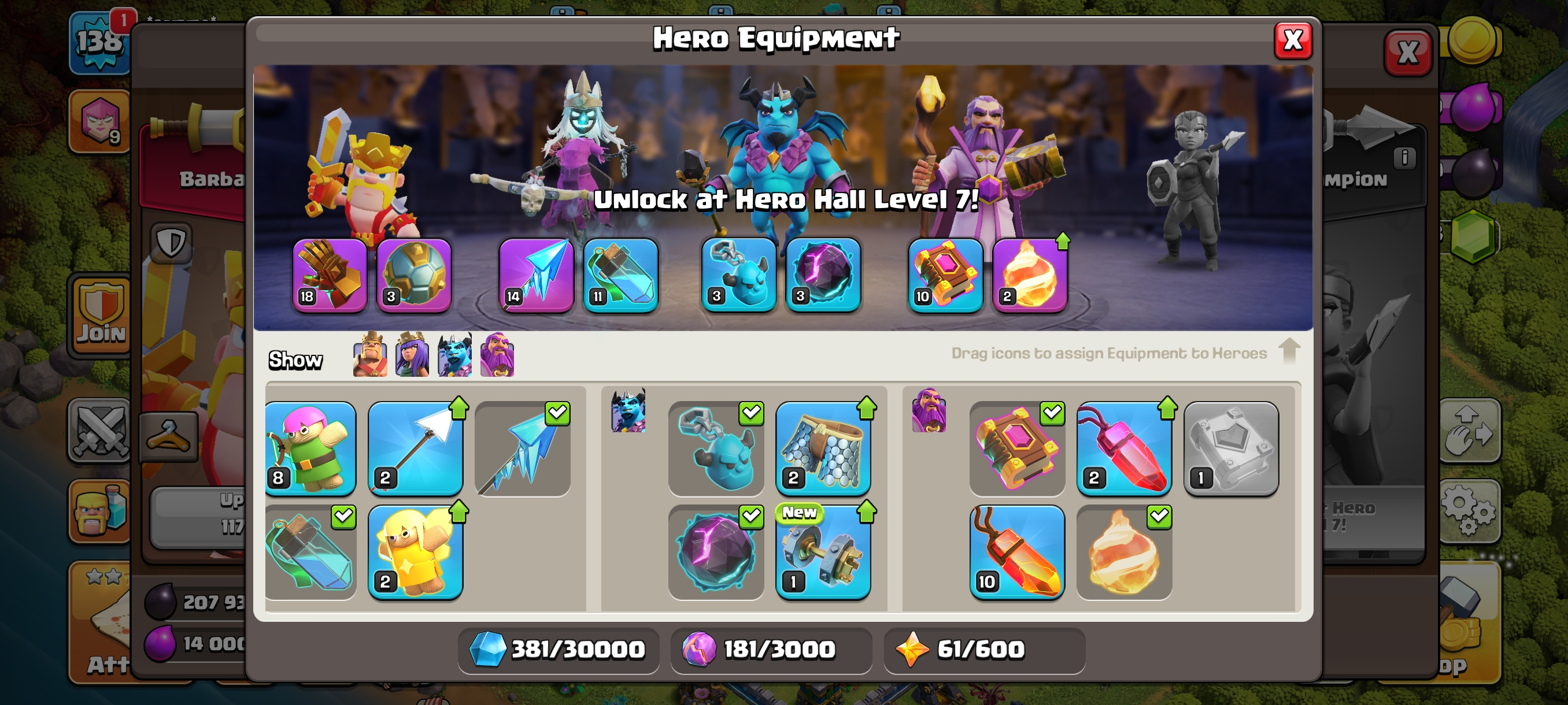Select the equipped Eternal Tome with checkmark
Viewport: 1568px width, 705px height.
point(1017,448)
